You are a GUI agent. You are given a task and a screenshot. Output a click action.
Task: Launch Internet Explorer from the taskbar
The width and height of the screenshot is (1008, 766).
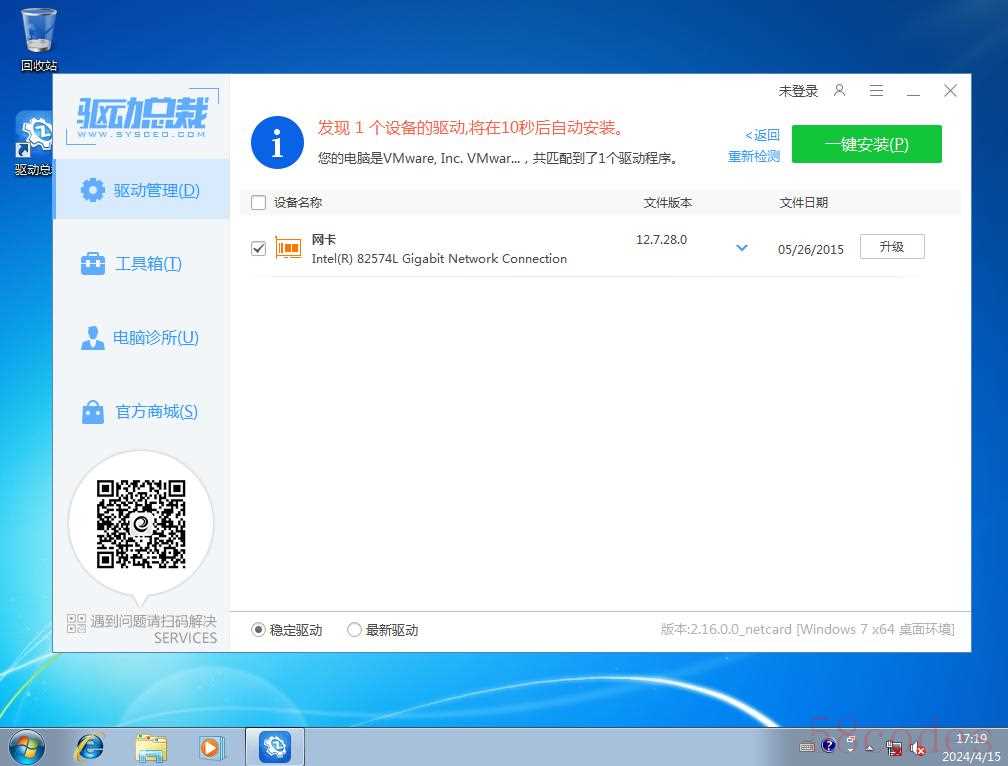tap(90, 746)
